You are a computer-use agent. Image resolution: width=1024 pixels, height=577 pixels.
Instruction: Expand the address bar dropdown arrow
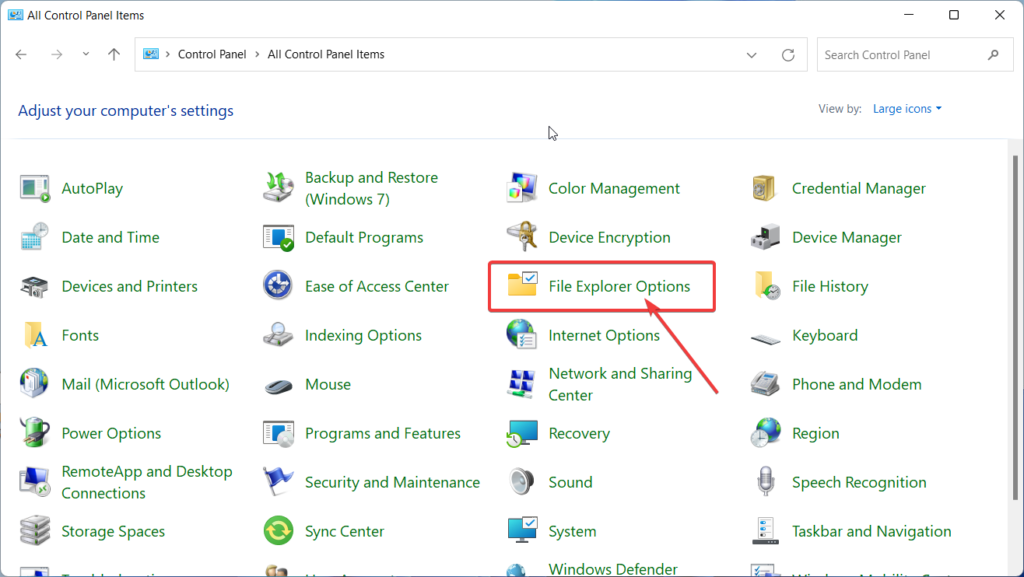[x=751, y=54]
